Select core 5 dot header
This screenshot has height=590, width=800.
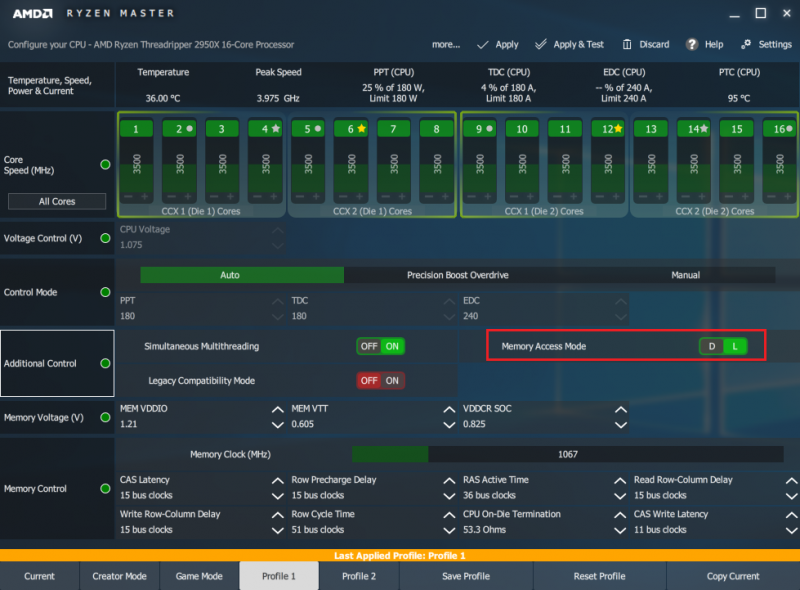pos(308,129)
